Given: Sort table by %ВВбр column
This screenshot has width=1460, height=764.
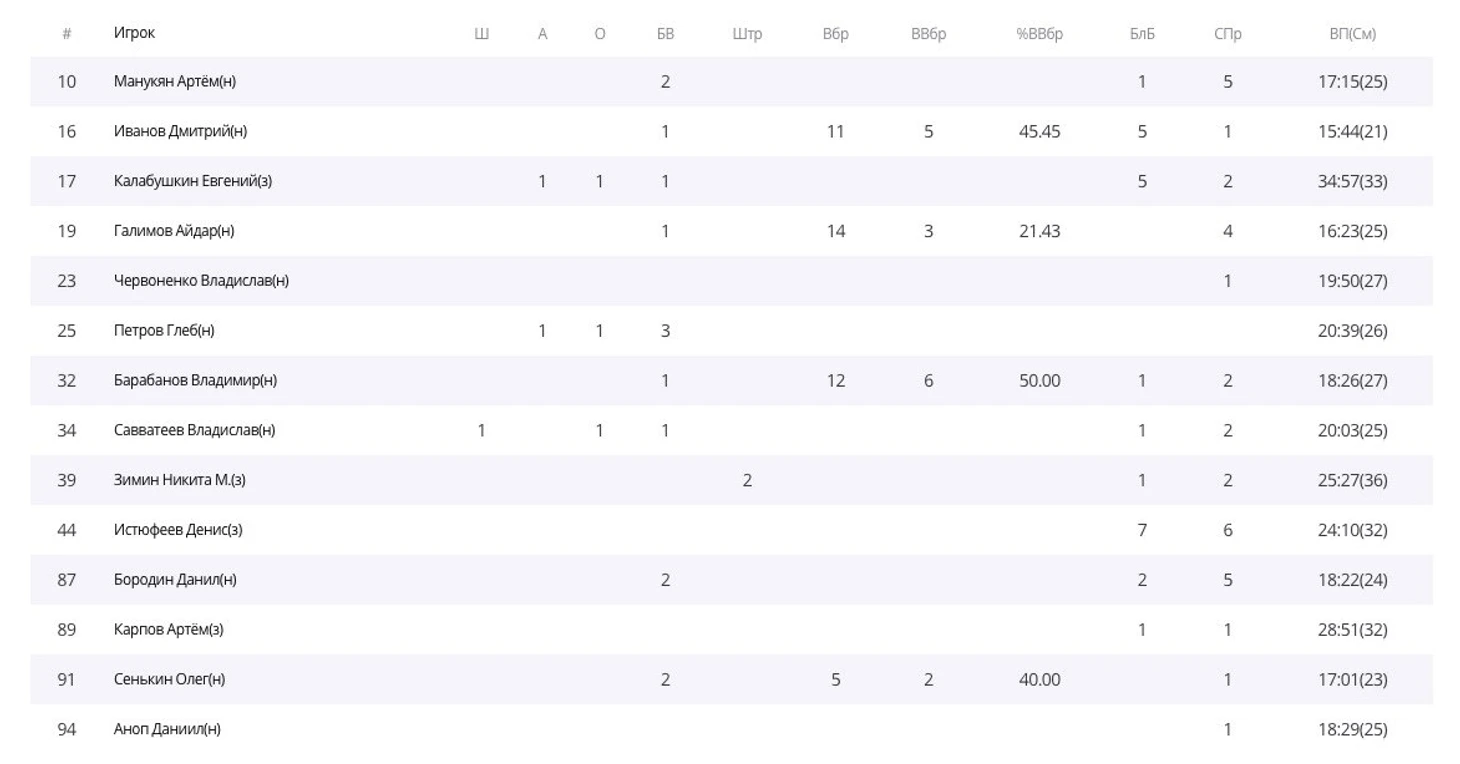Looking at the screenshot, I should click(1039, 34).
